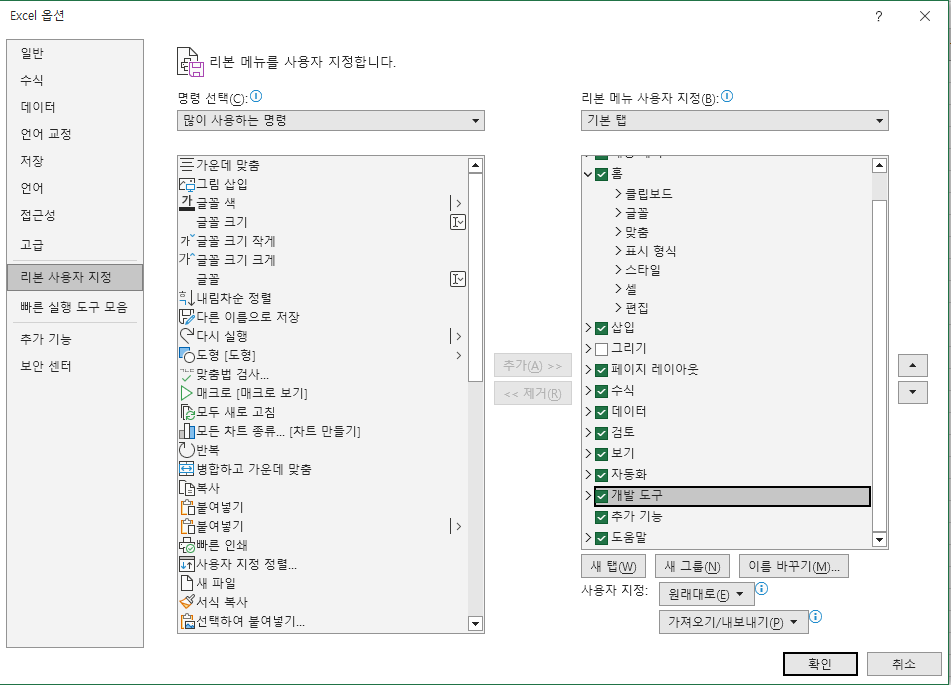The height and width of the screenshot is (685, 951).
Task: Select the 내림차순 정렬 icon
Action: (187, 298)
